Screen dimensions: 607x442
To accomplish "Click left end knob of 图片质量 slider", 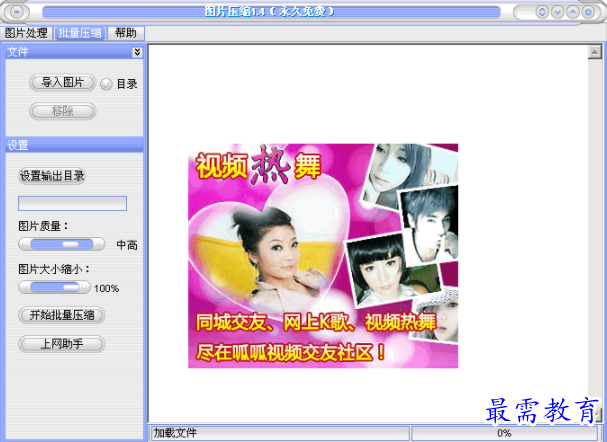I will (x=24, y=244).
